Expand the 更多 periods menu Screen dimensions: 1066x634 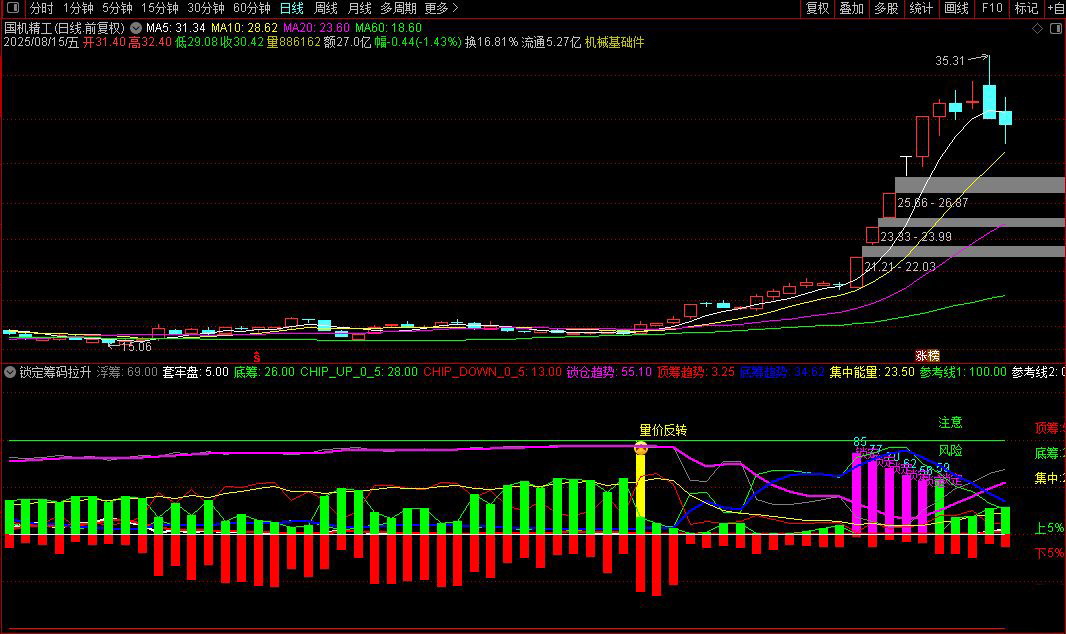click(x=441, y=8)
